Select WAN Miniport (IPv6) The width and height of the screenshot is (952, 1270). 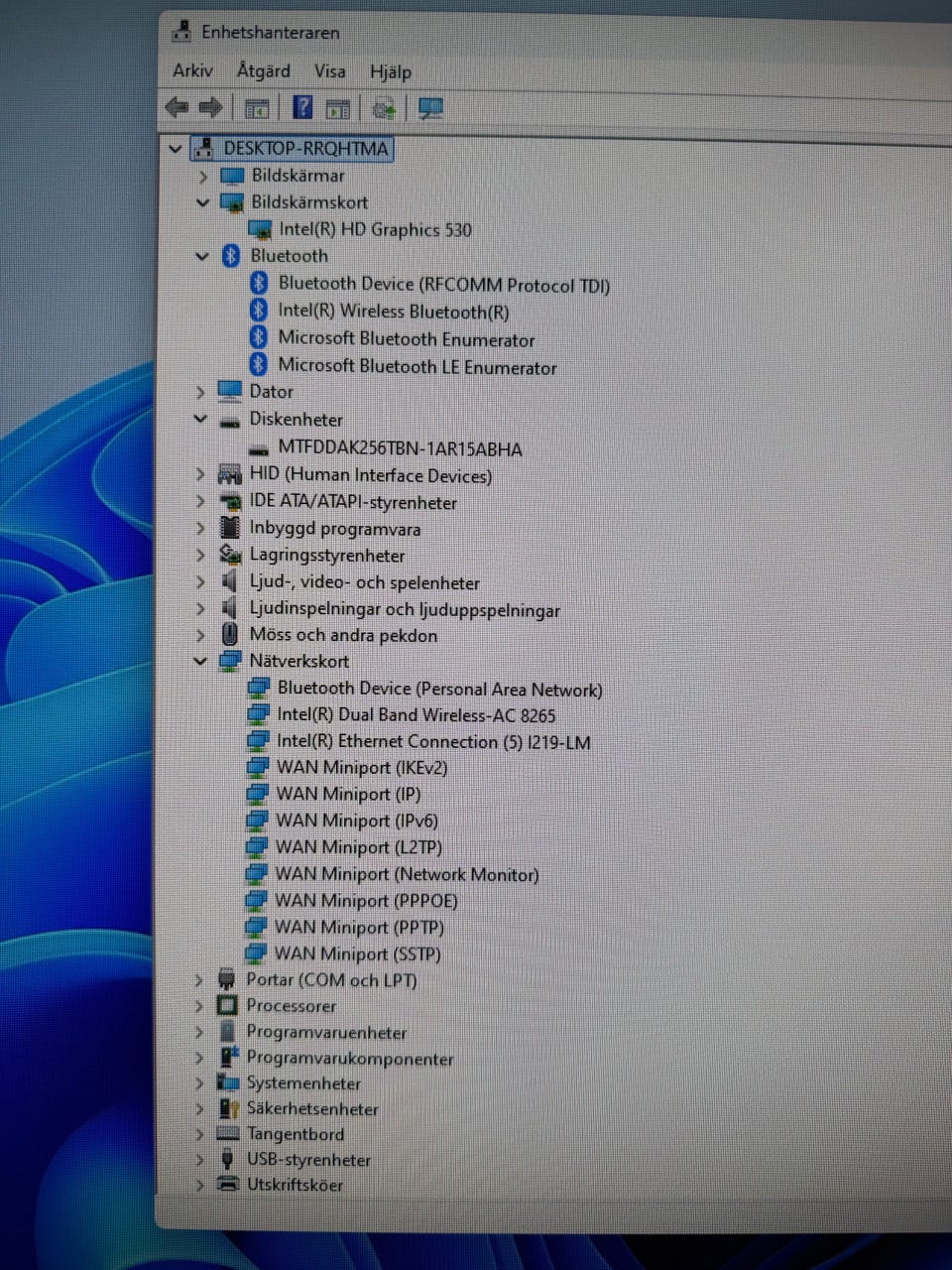click(x=357, y=821)
